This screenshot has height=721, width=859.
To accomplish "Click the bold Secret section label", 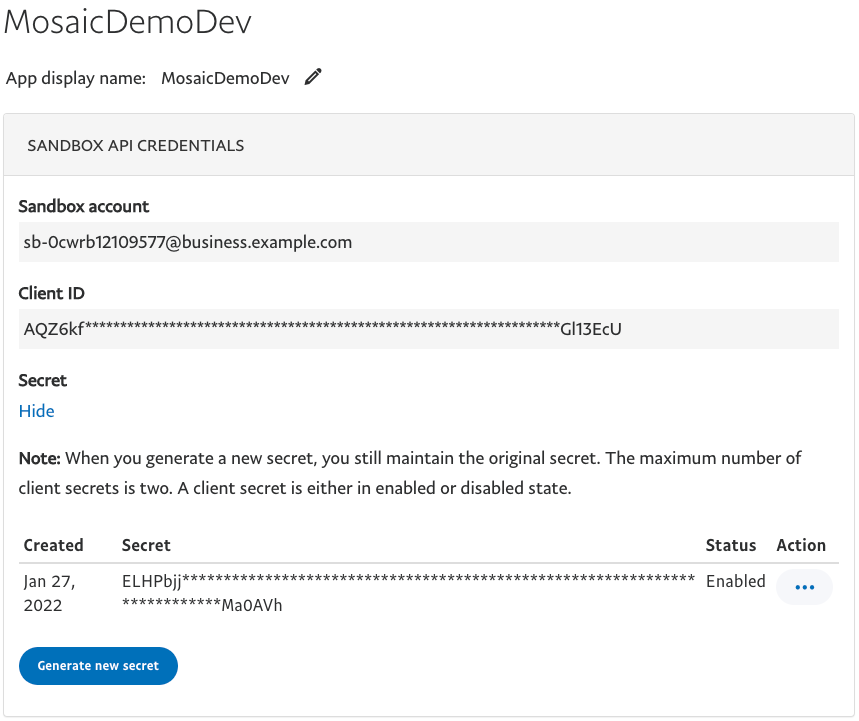I will [x=43, y=380].
